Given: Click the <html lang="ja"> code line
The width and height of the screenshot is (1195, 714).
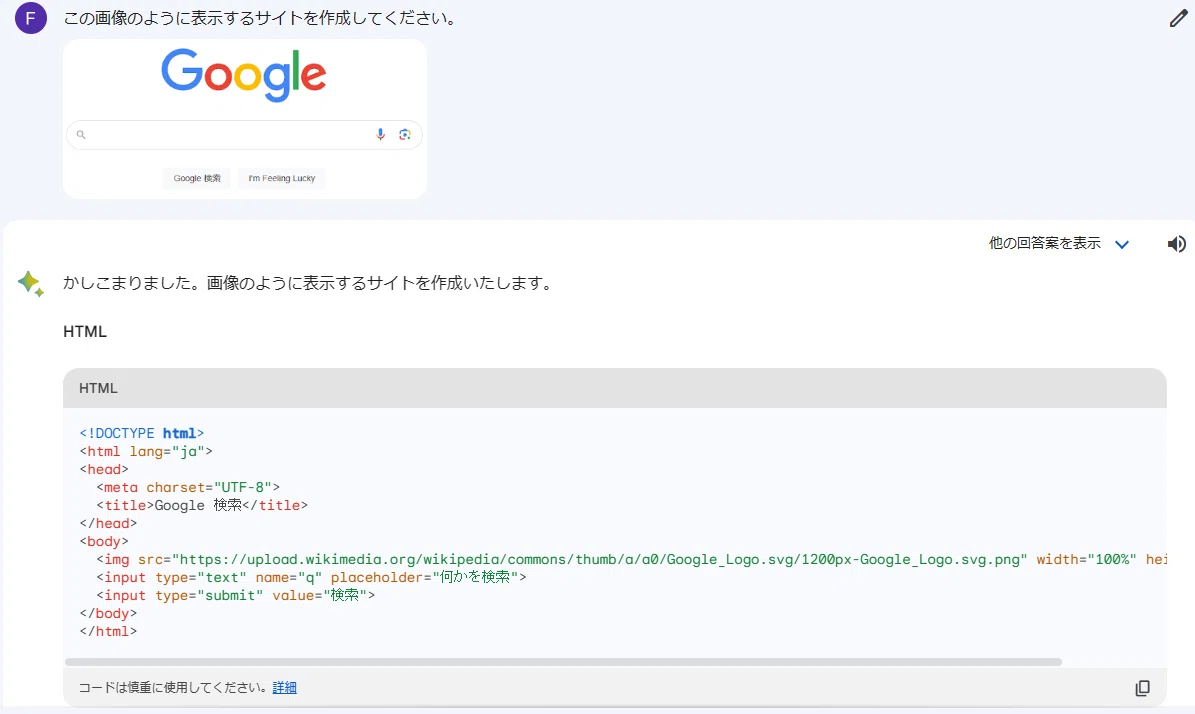Looking at the screenshot, I should pyautogui.click(x=146, y=451).
